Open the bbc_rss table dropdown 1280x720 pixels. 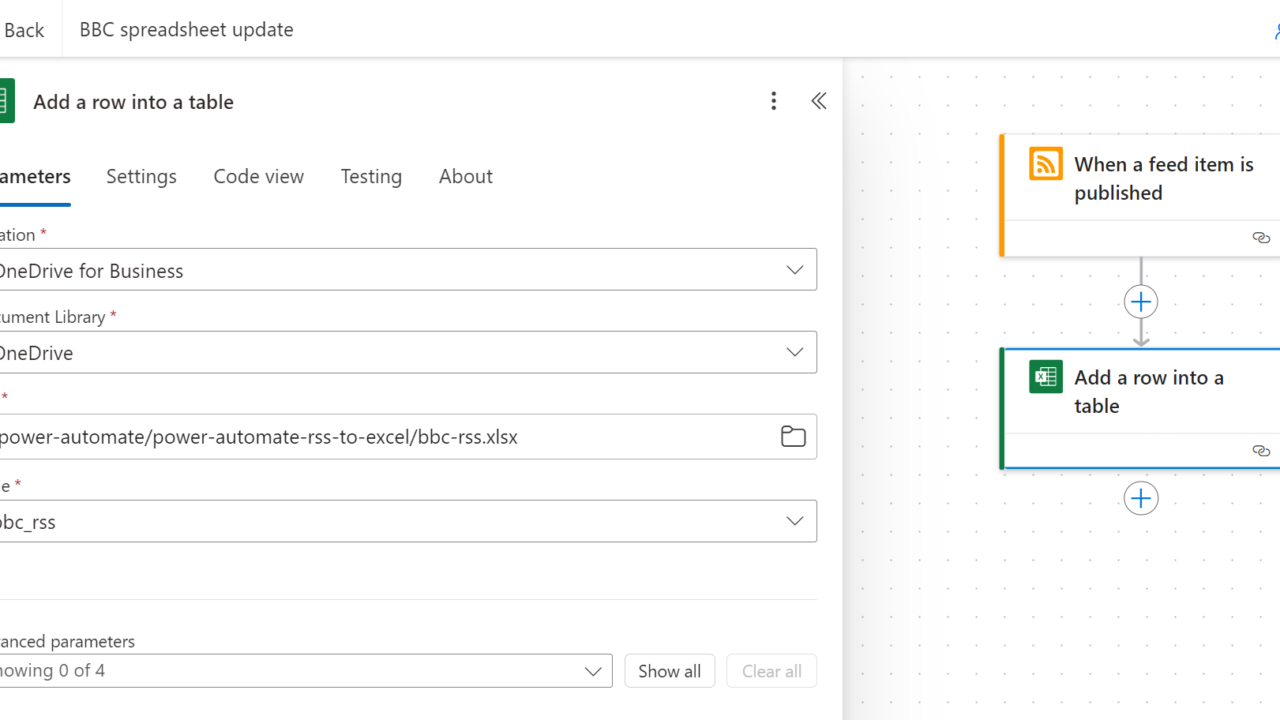point(795,521)
